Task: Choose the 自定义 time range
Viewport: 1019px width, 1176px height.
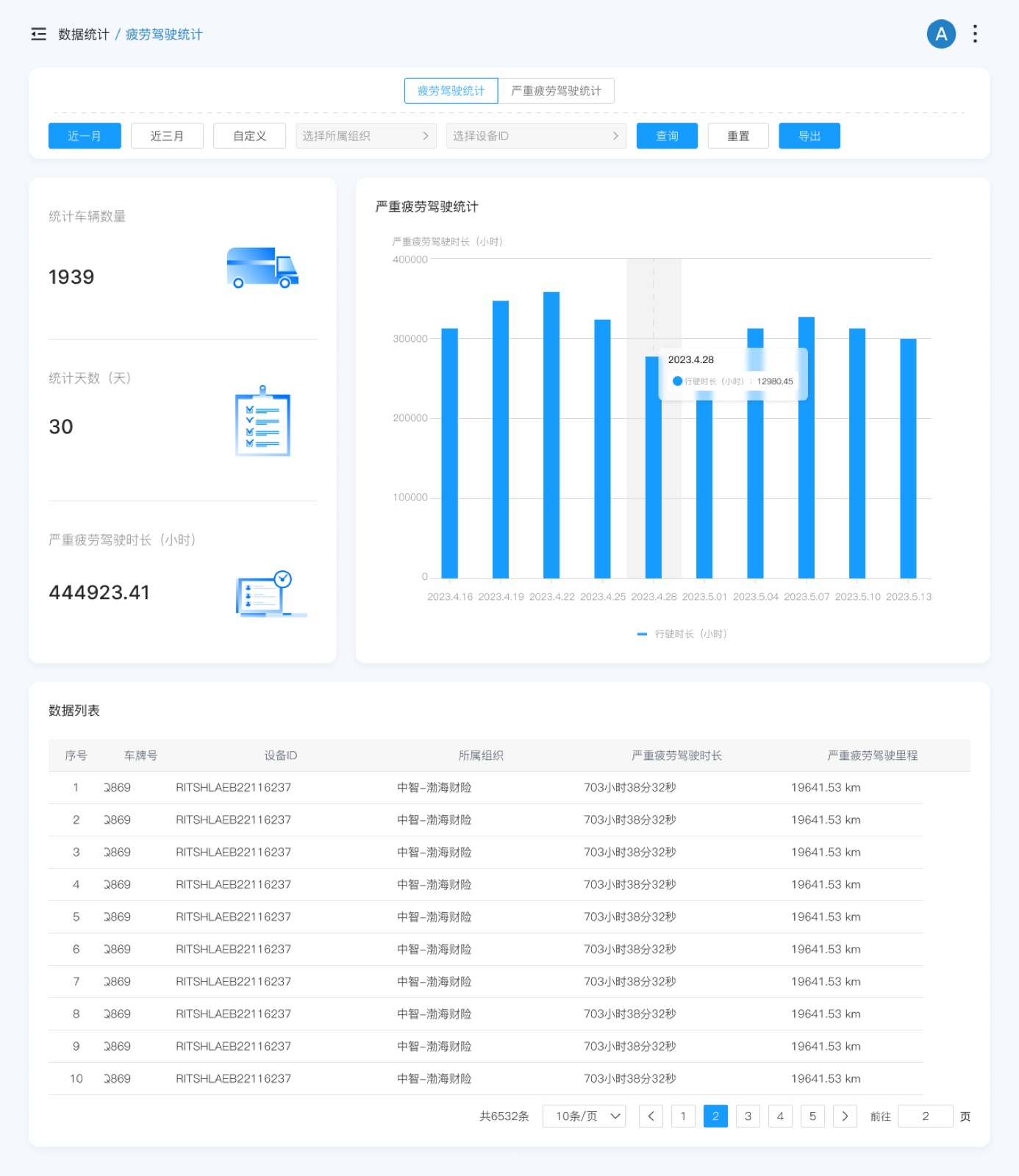Action: [249, 136]
